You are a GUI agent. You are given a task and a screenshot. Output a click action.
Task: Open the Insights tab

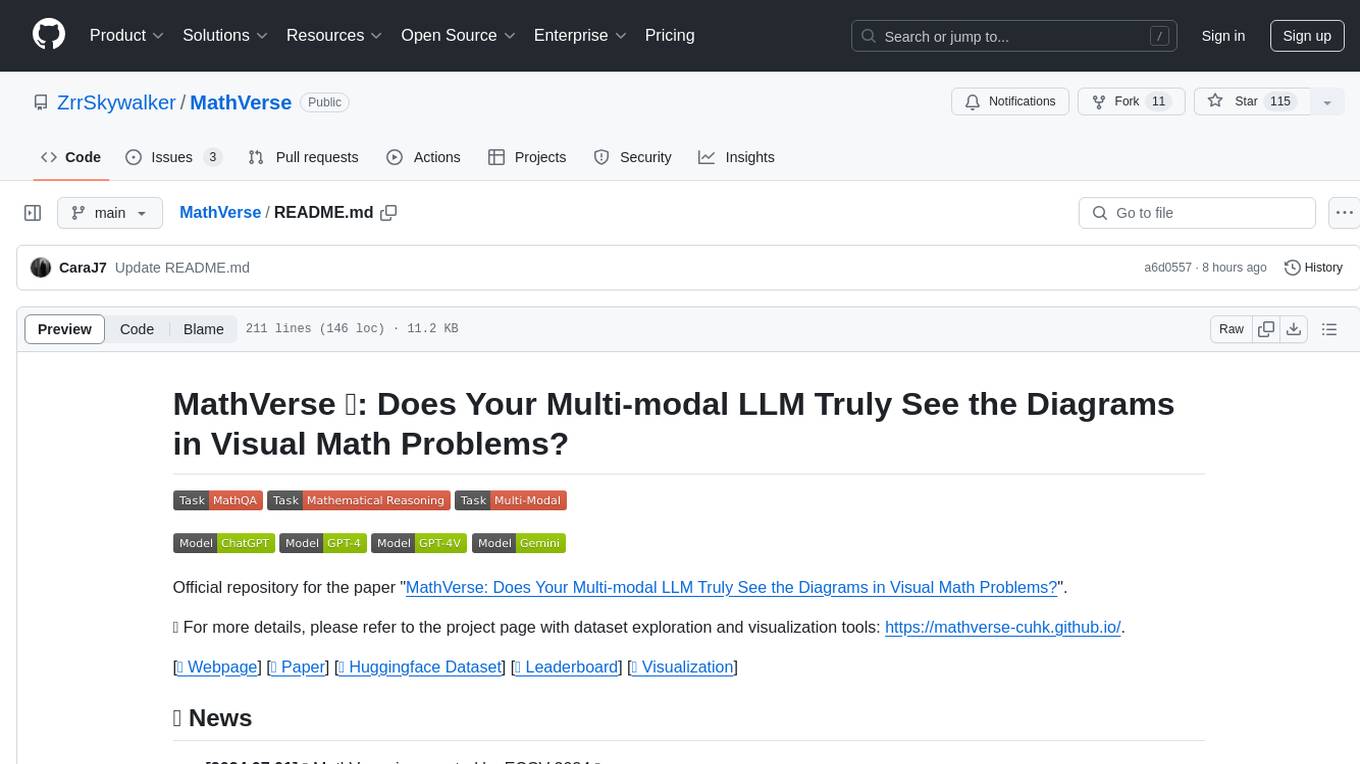(736, 157)
